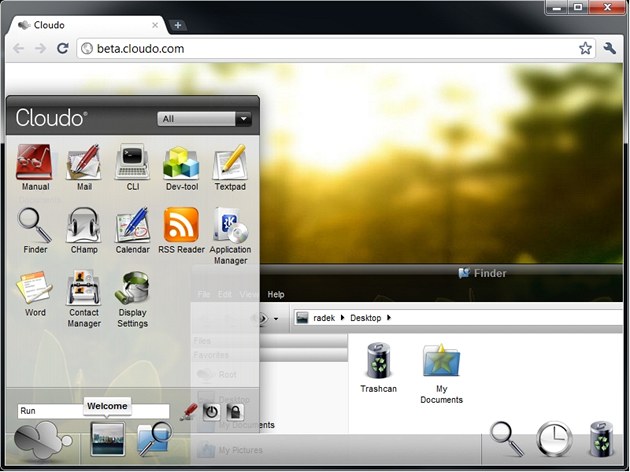This screenshot has width=630, height=472.
Task: Open the trashcan icon in the dock
Action: point(601,439)
